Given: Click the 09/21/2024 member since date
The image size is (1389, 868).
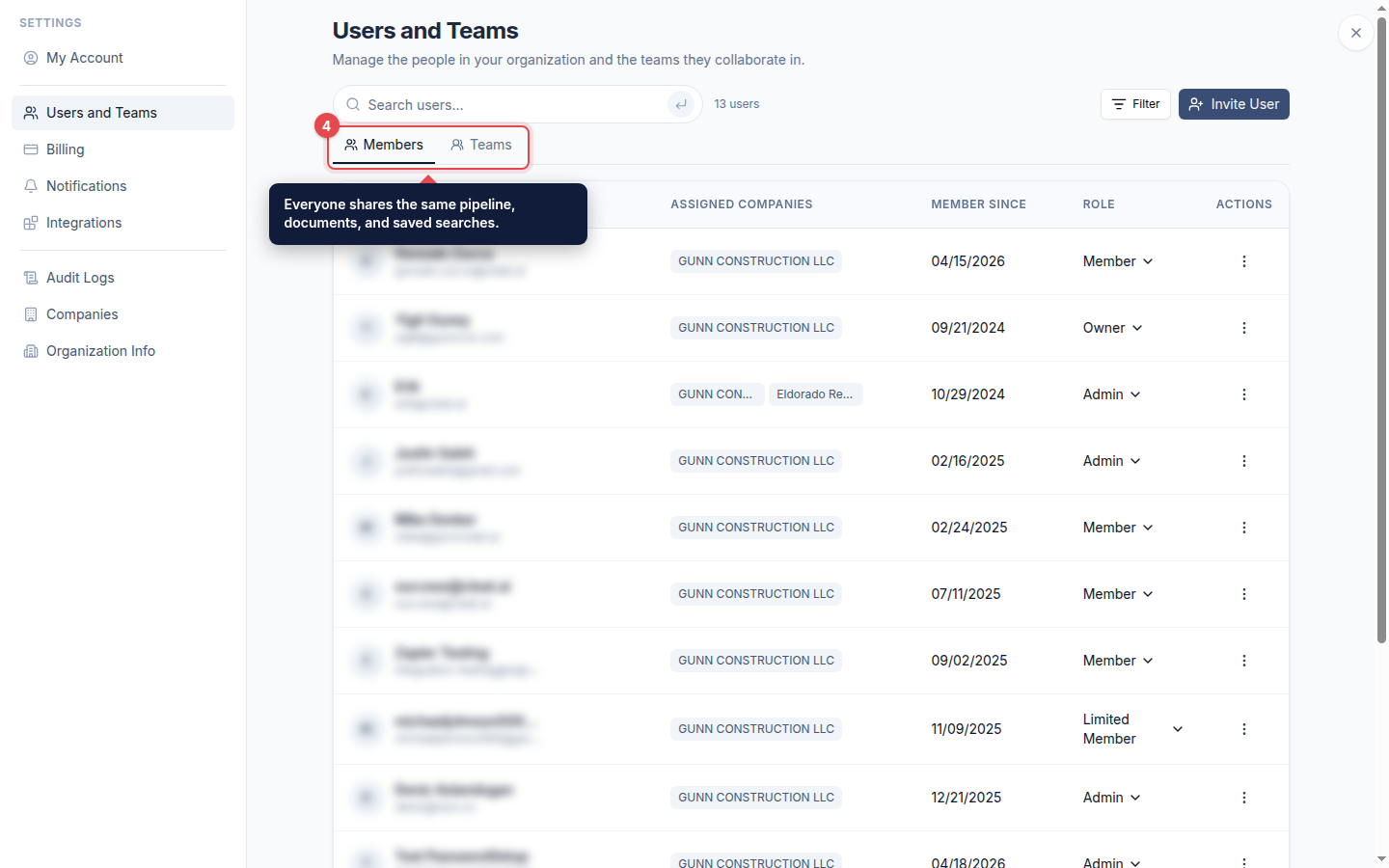Looking at the screenshot, I should [x=968, y=328].
